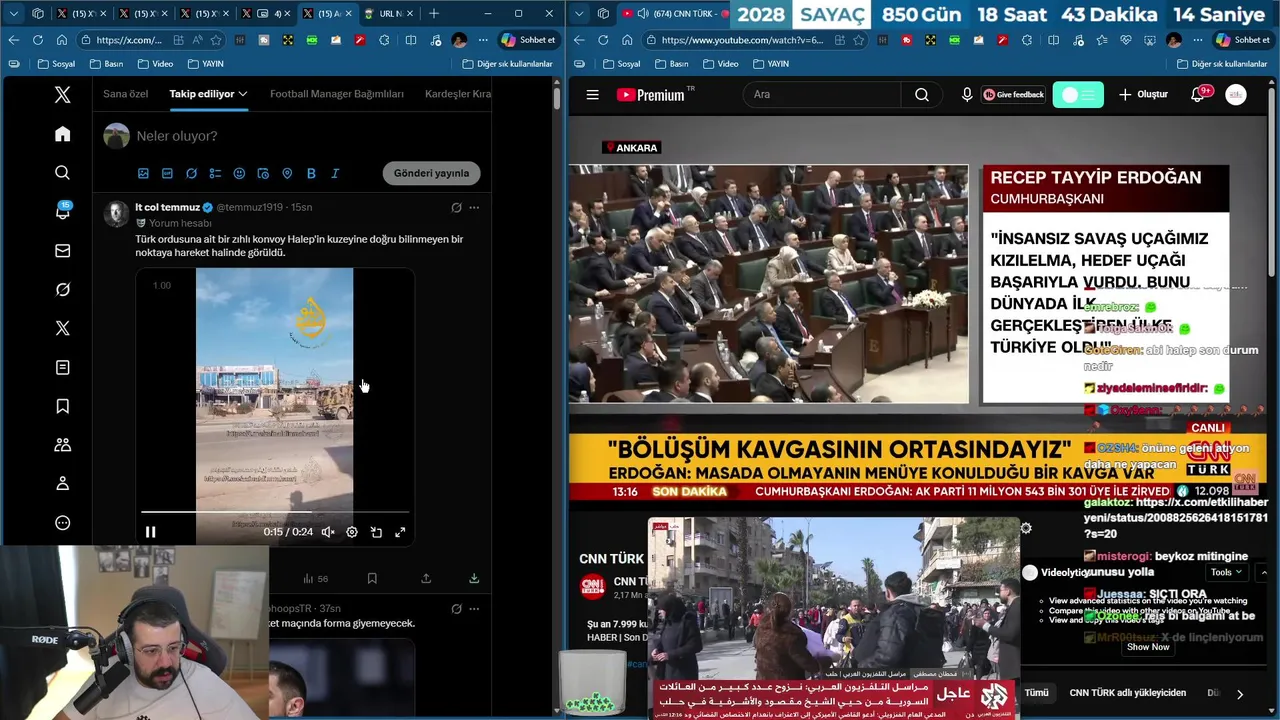1280x720 pixels.
Task: Open Videolytics Tools dropdown
Action: (1225, 572)
